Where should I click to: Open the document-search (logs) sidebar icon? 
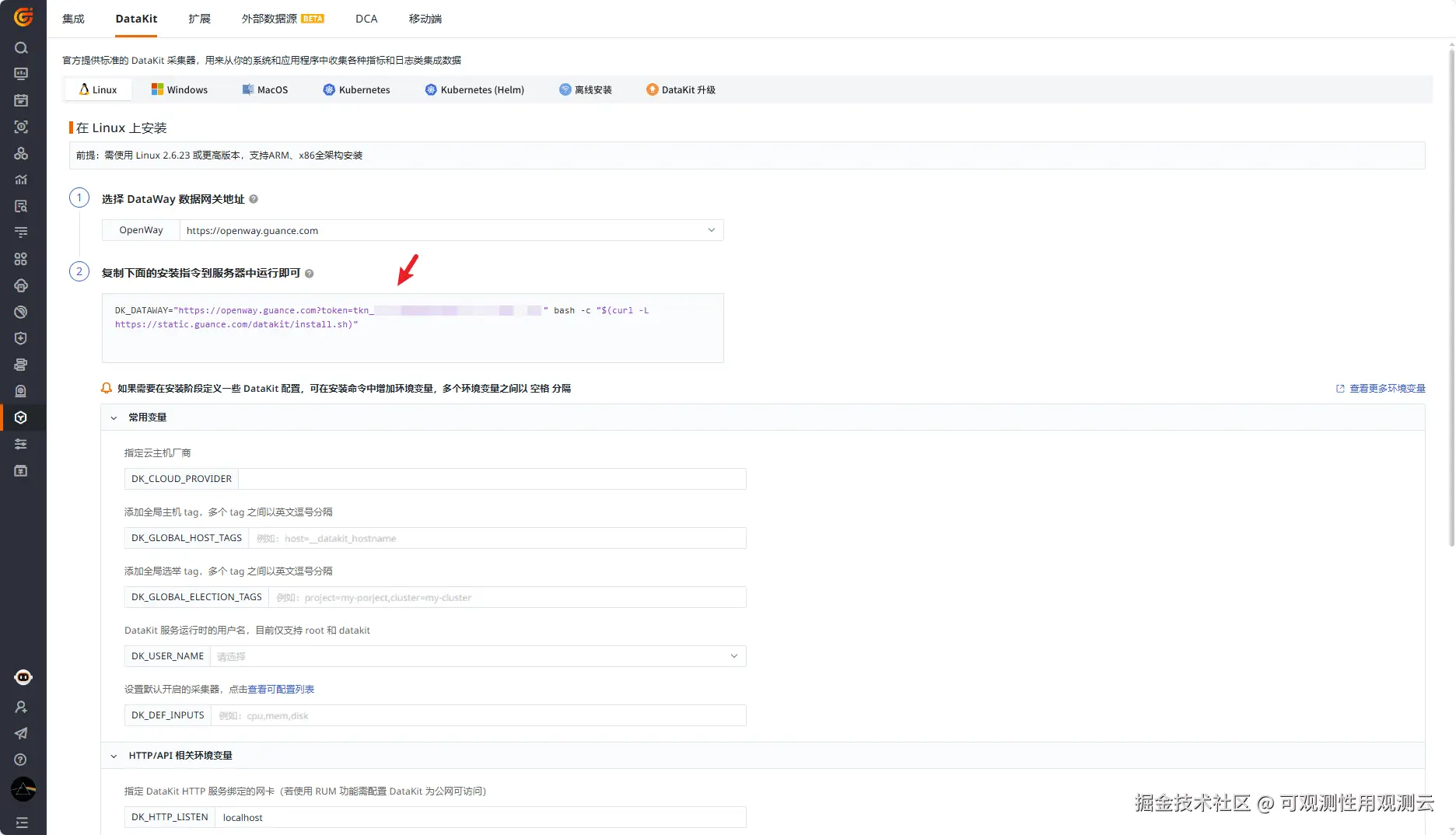[21, 206]
